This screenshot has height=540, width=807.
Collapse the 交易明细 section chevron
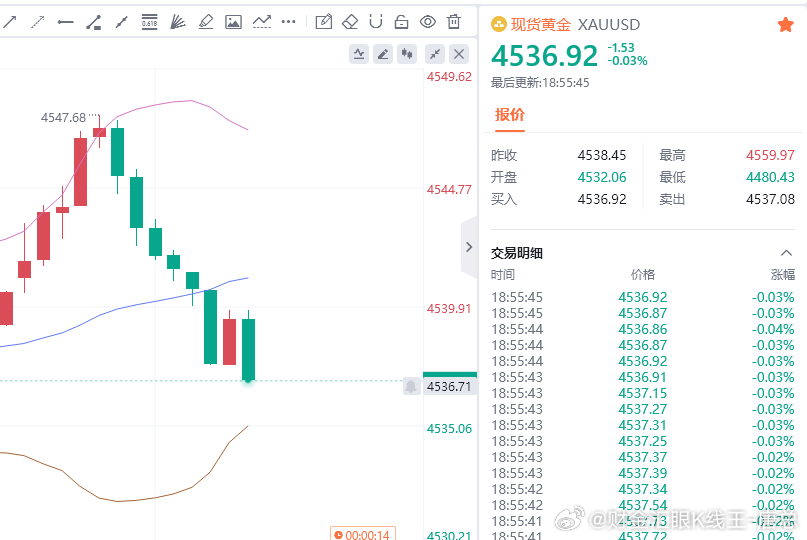(x=786, y=253)
